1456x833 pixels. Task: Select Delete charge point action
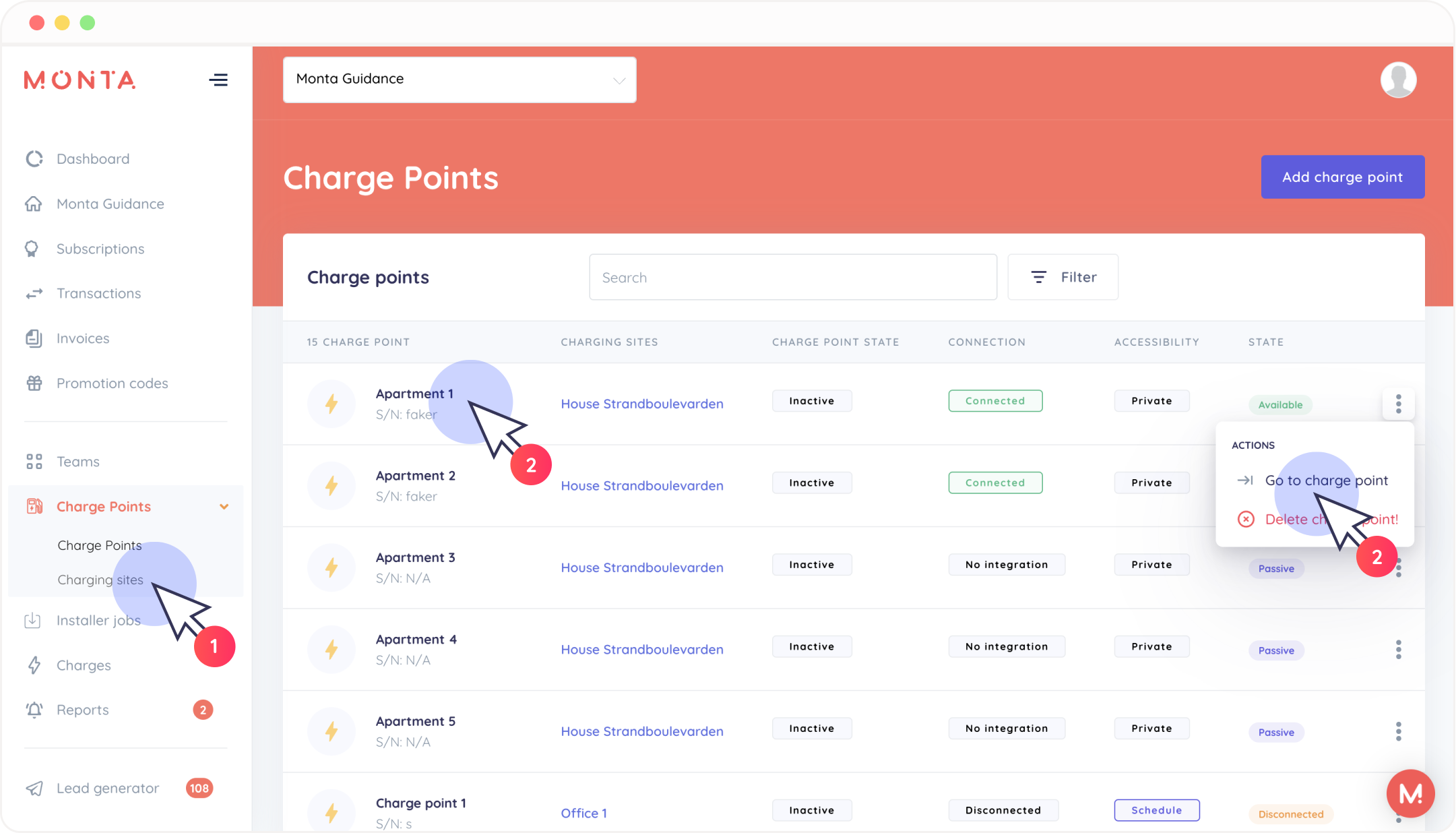pyautogui.click(x=1317, y=520)
